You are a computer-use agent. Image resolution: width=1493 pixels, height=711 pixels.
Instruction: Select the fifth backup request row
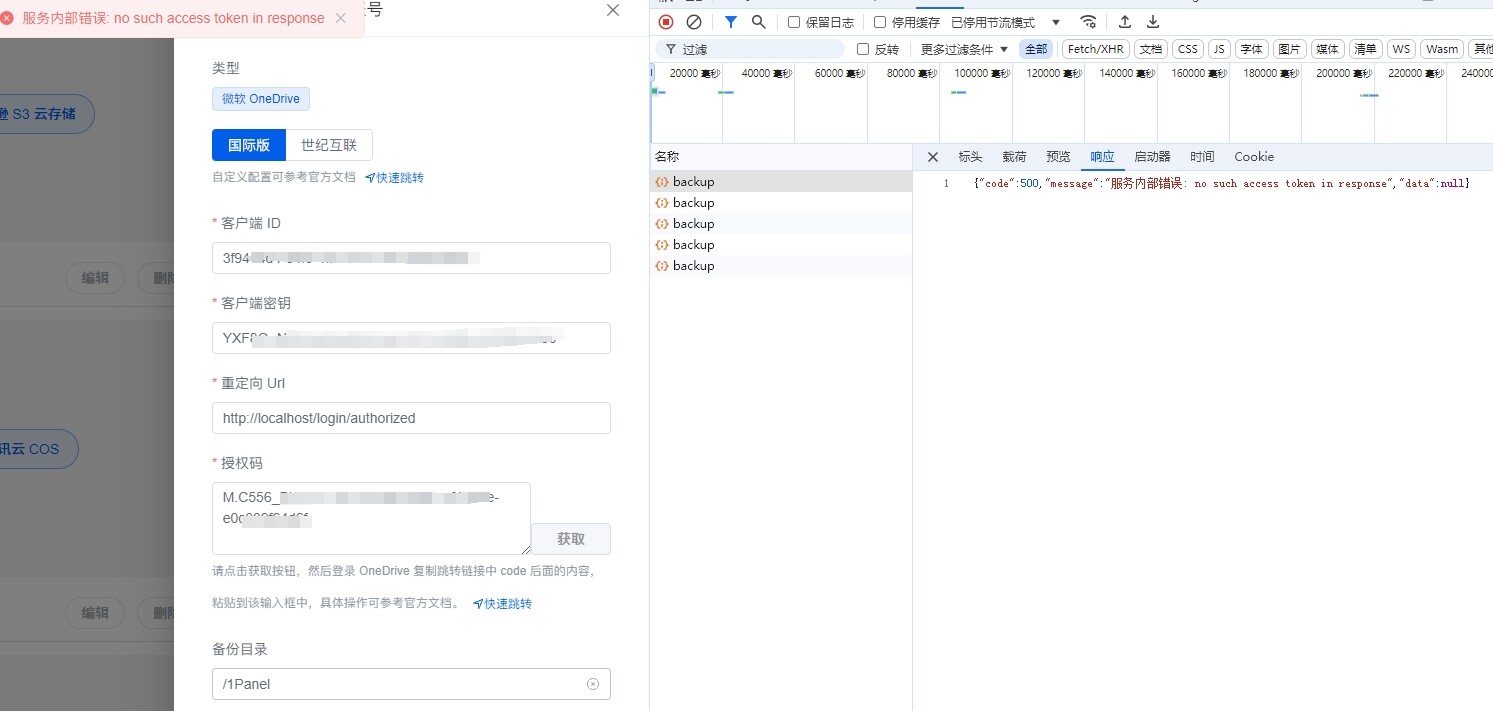coord(781,266)
